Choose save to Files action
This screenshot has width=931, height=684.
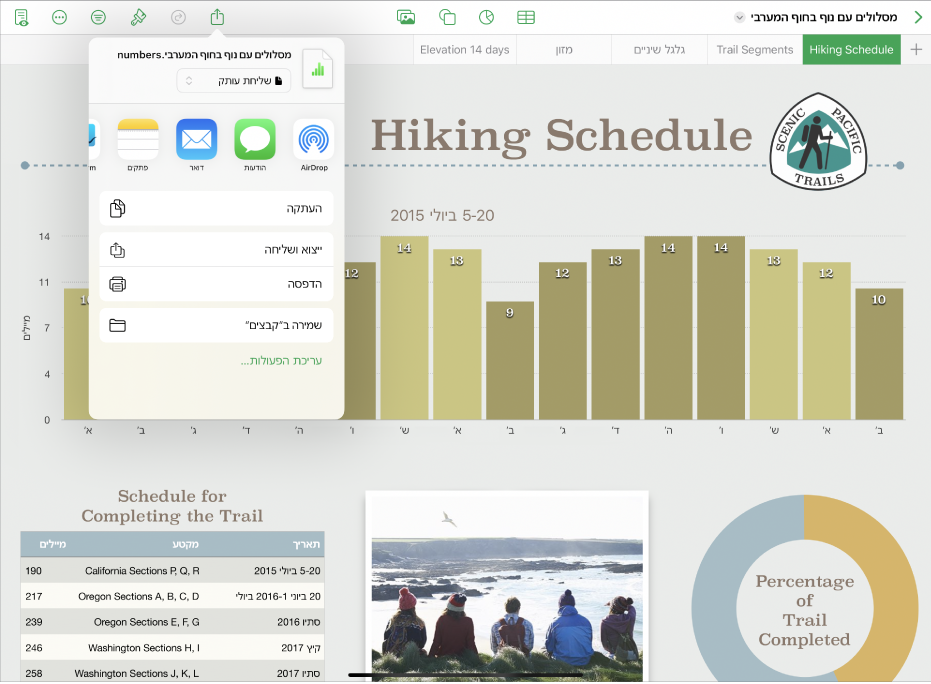pyautogui.click(x=216, y=325)
